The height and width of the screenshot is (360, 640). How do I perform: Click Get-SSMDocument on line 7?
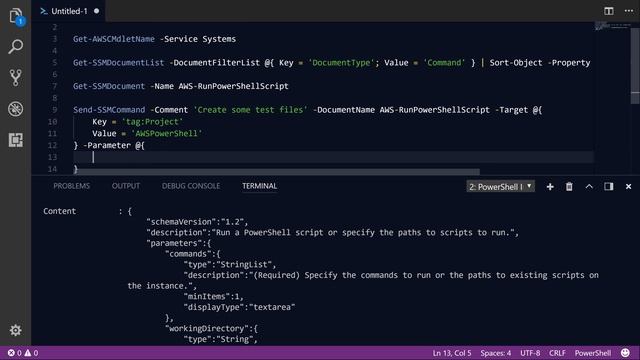[x=109, y=86]
